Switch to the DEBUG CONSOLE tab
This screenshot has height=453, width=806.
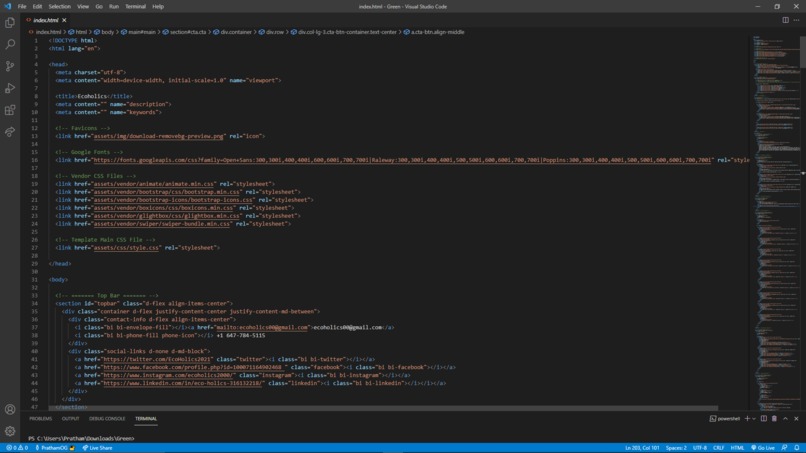107,419
